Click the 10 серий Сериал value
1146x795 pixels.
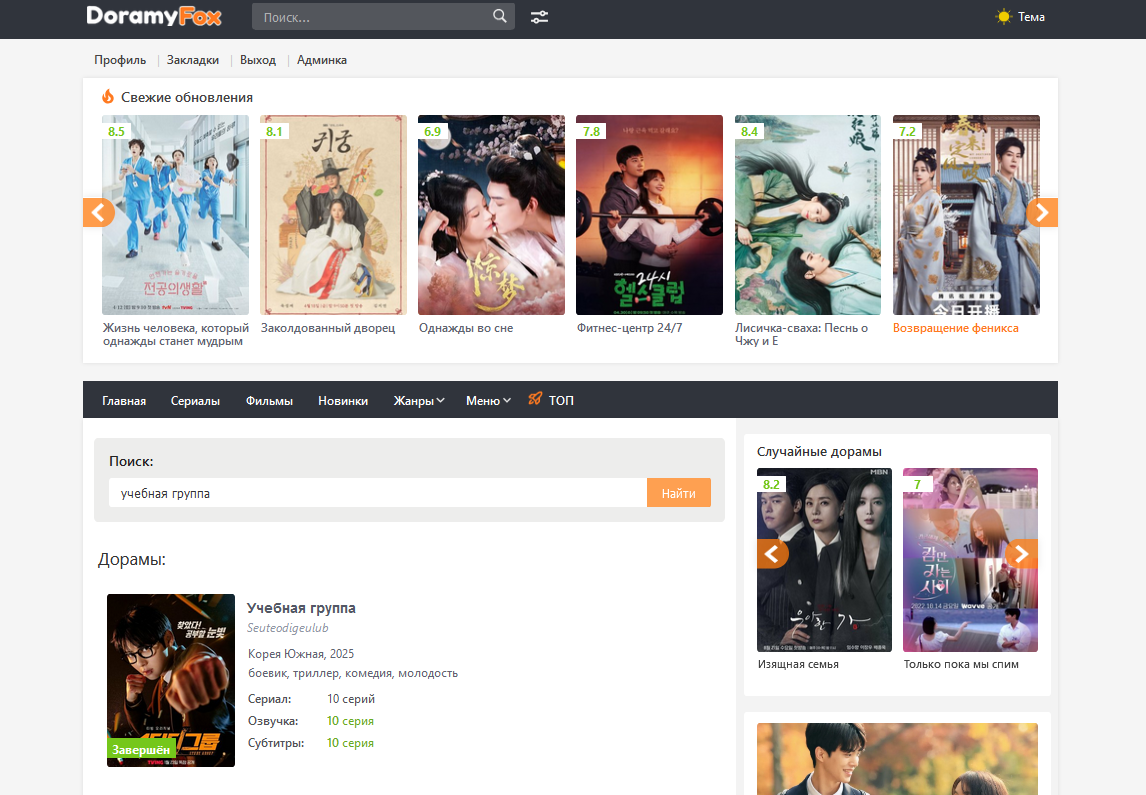point(351,699)
